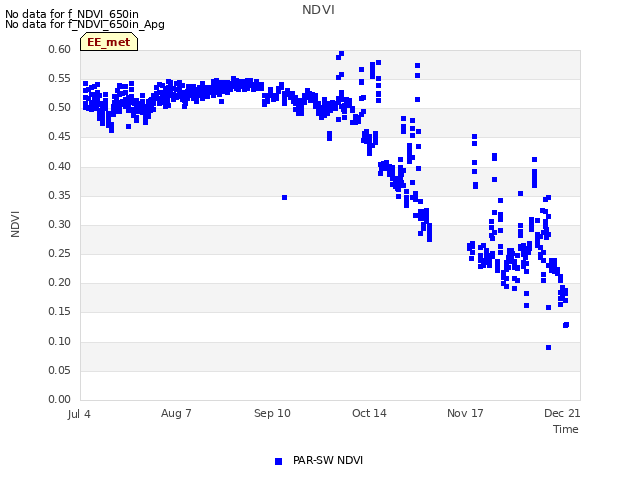Image resolution: width=640 pixels, height=480 pixels.
Task: Click the 0.45 y-axis tick label
Action: click(x=60, y=137)
